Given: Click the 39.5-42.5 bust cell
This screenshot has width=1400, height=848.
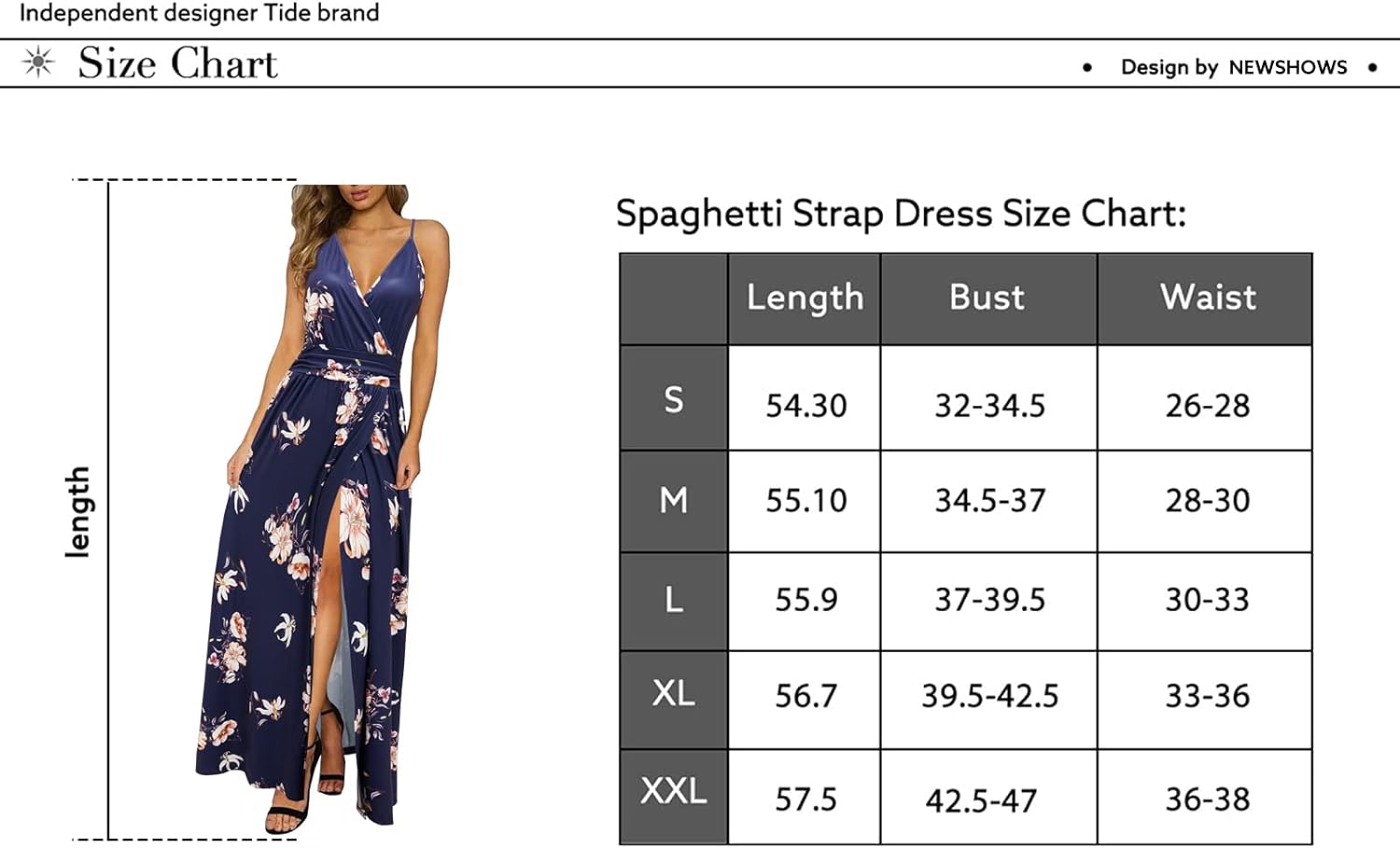Looking at the screenshot, I should coord(989,696).
